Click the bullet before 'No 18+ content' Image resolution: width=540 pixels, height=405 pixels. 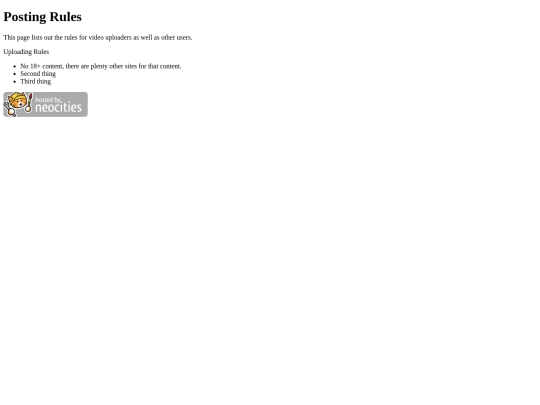click(x=14, y=66)
